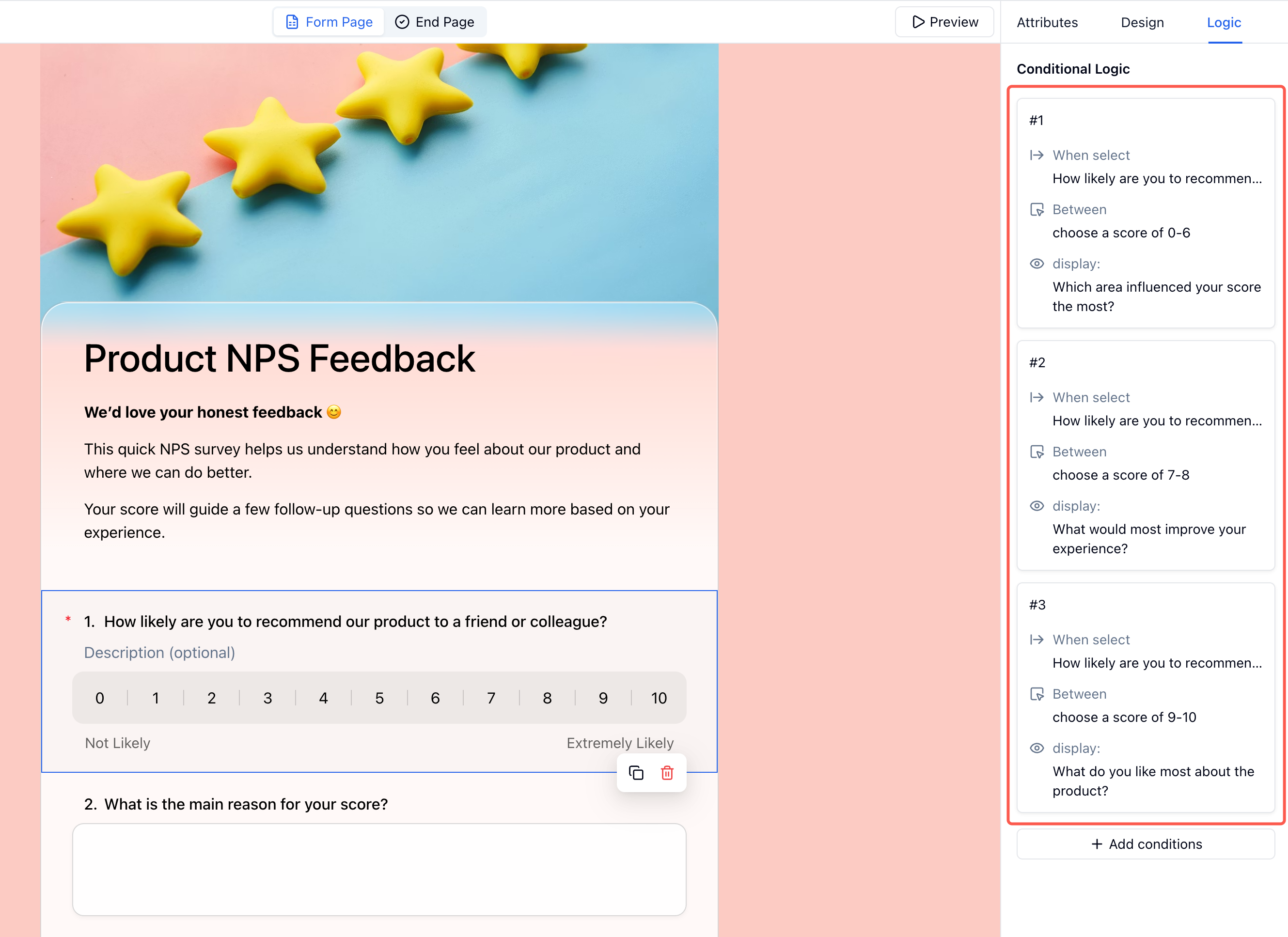
Task: Click the Form Page document icon
Action: tap(292, 22)
